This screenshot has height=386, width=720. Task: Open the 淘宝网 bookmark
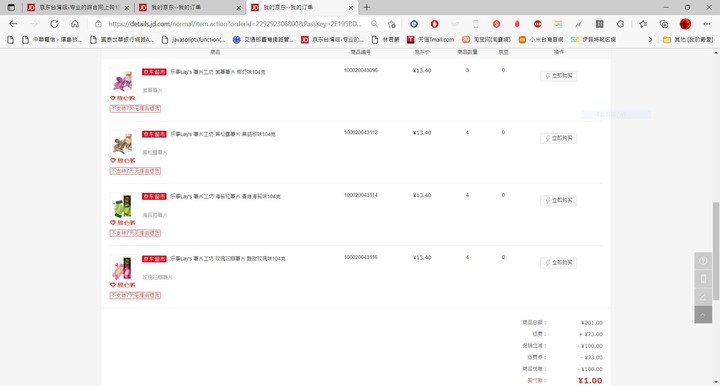(486, 40)
